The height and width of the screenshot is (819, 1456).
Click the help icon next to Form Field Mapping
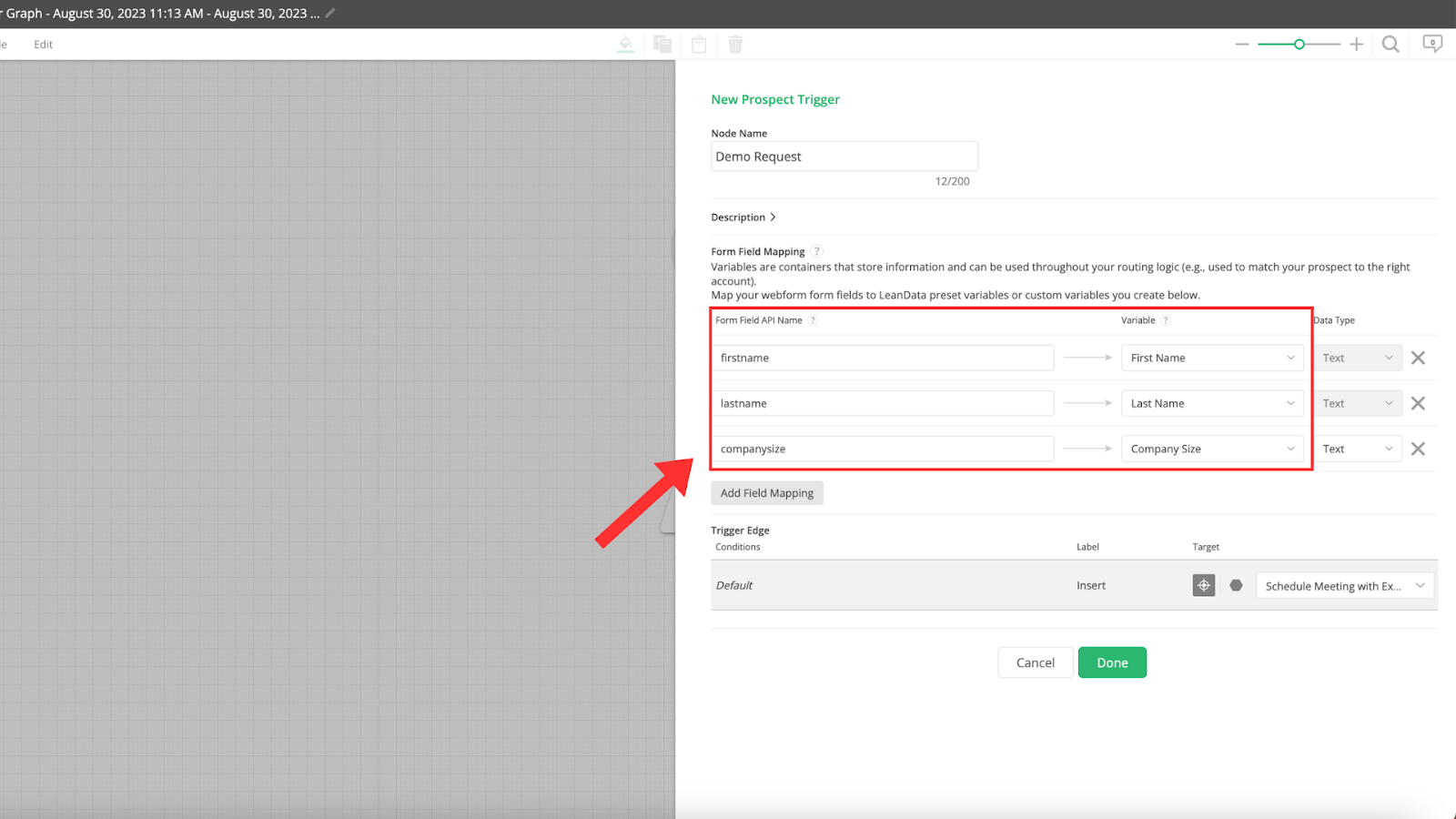click(x=816, y=251)
